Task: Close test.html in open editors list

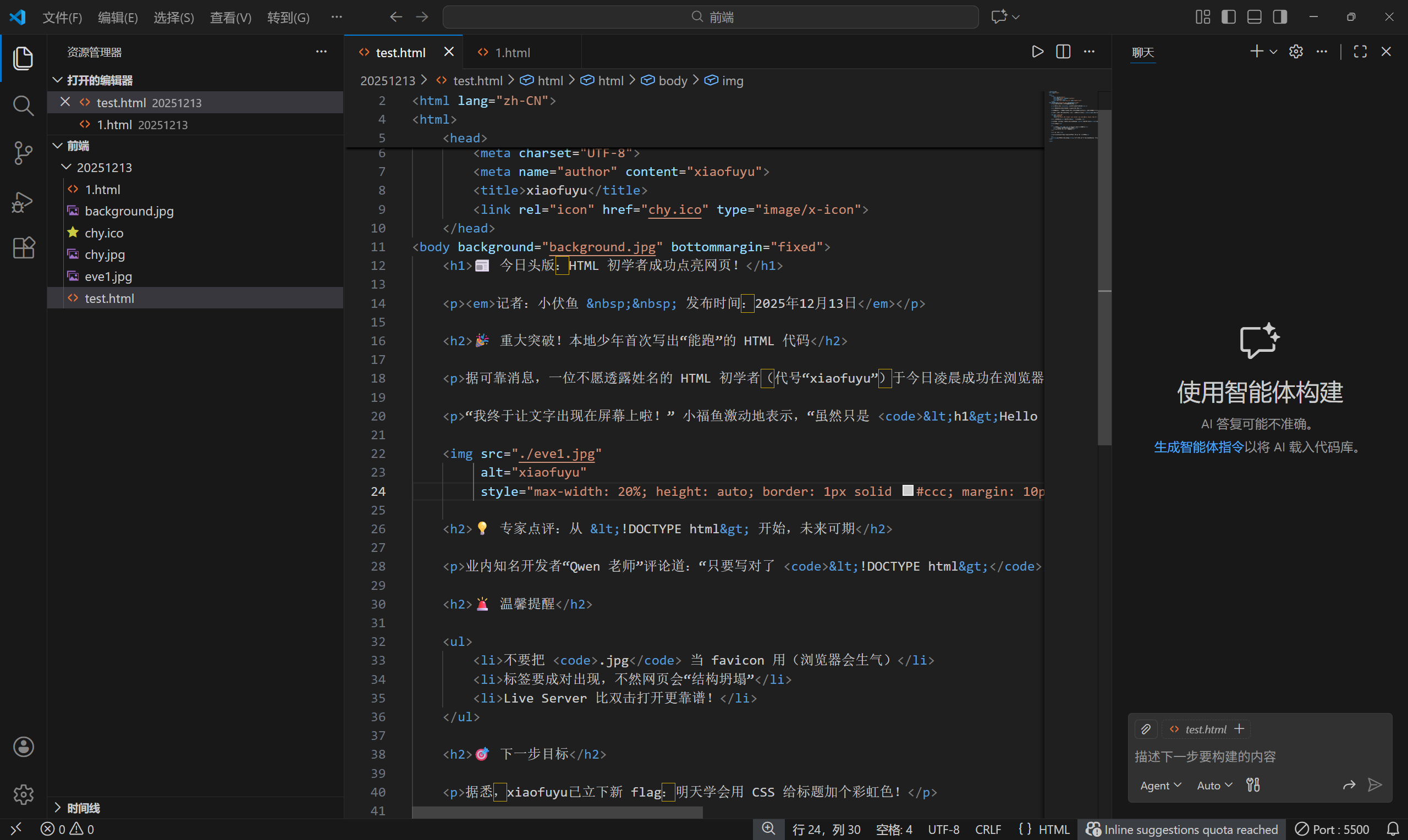Action: 65,102
